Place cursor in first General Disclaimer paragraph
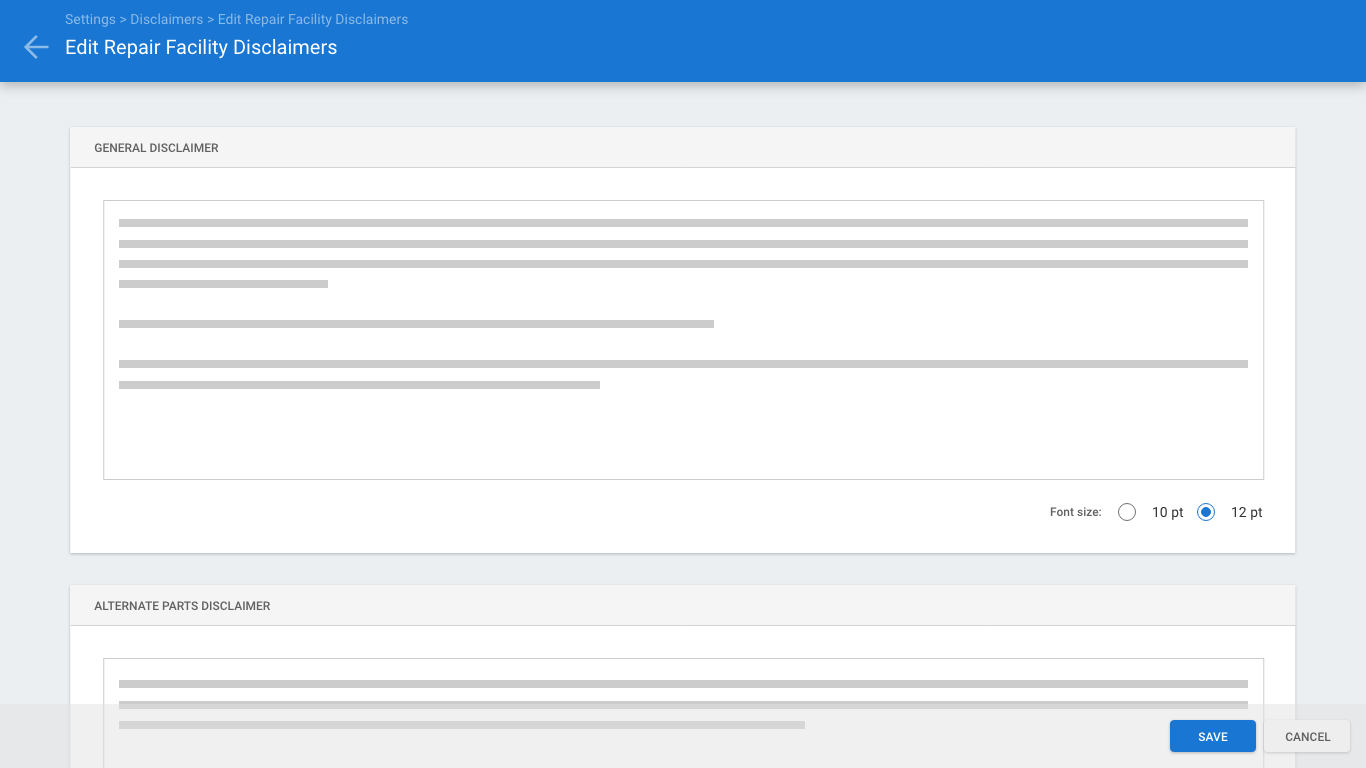Image resolution: width=1366 pixels, height=768 pixels. pyautogui.click(x=683, y=244)
